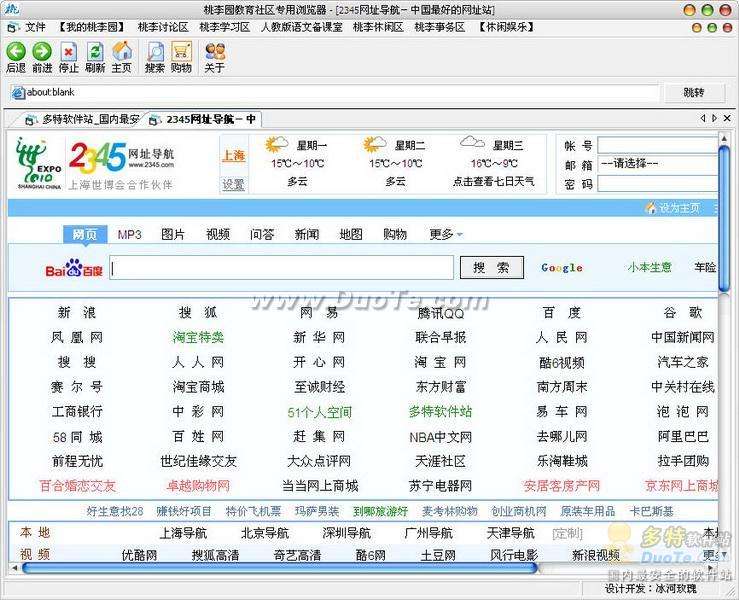Click the tab scroll left arrow

[x=703, y=118]
